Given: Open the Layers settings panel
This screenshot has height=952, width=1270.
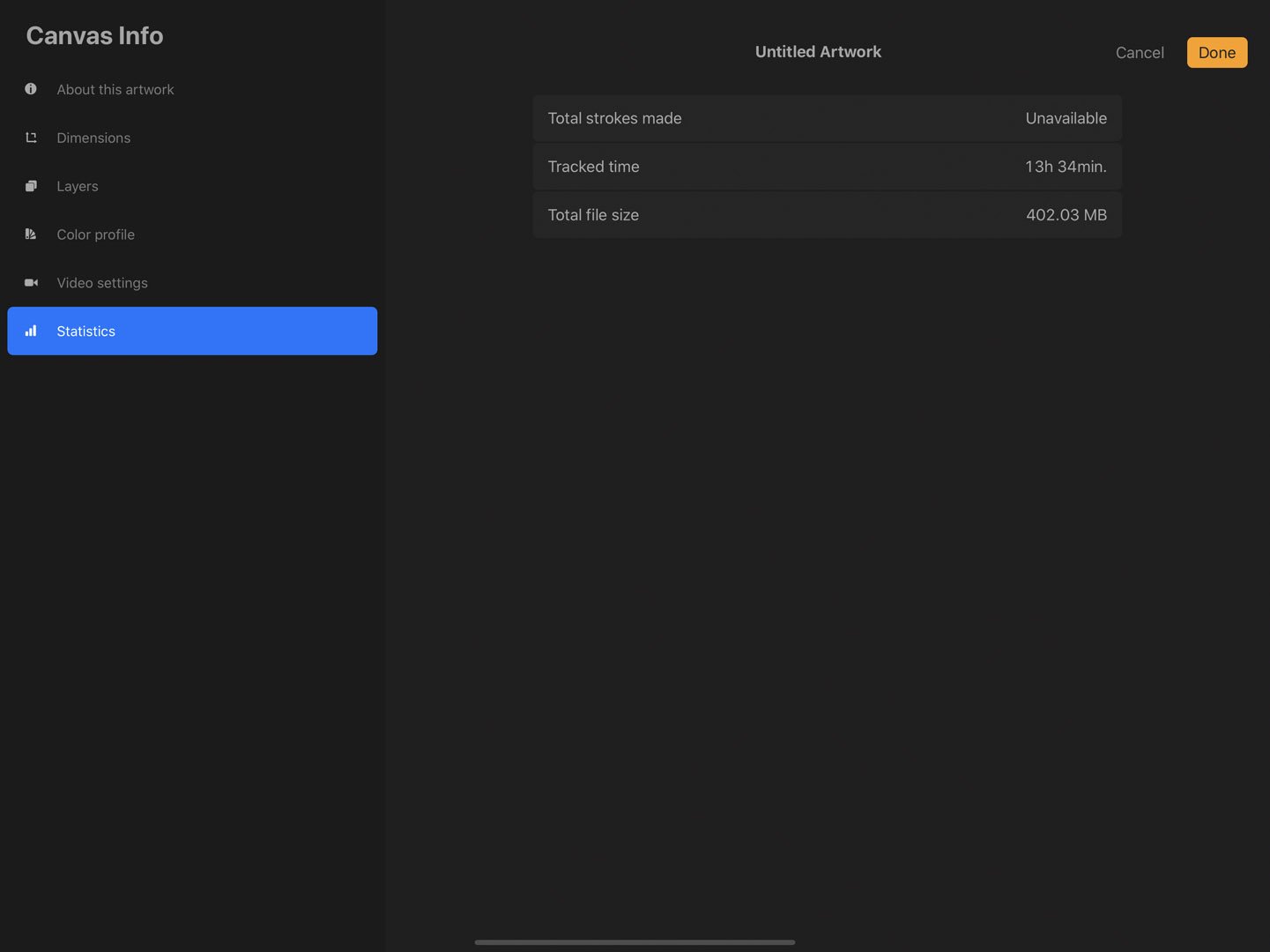Looking at the screenshot, I should coord(78,186).
